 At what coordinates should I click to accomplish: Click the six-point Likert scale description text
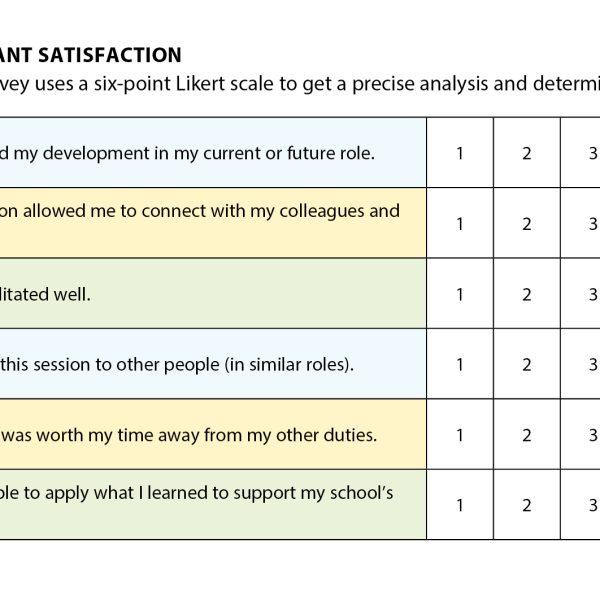point(300,84)
